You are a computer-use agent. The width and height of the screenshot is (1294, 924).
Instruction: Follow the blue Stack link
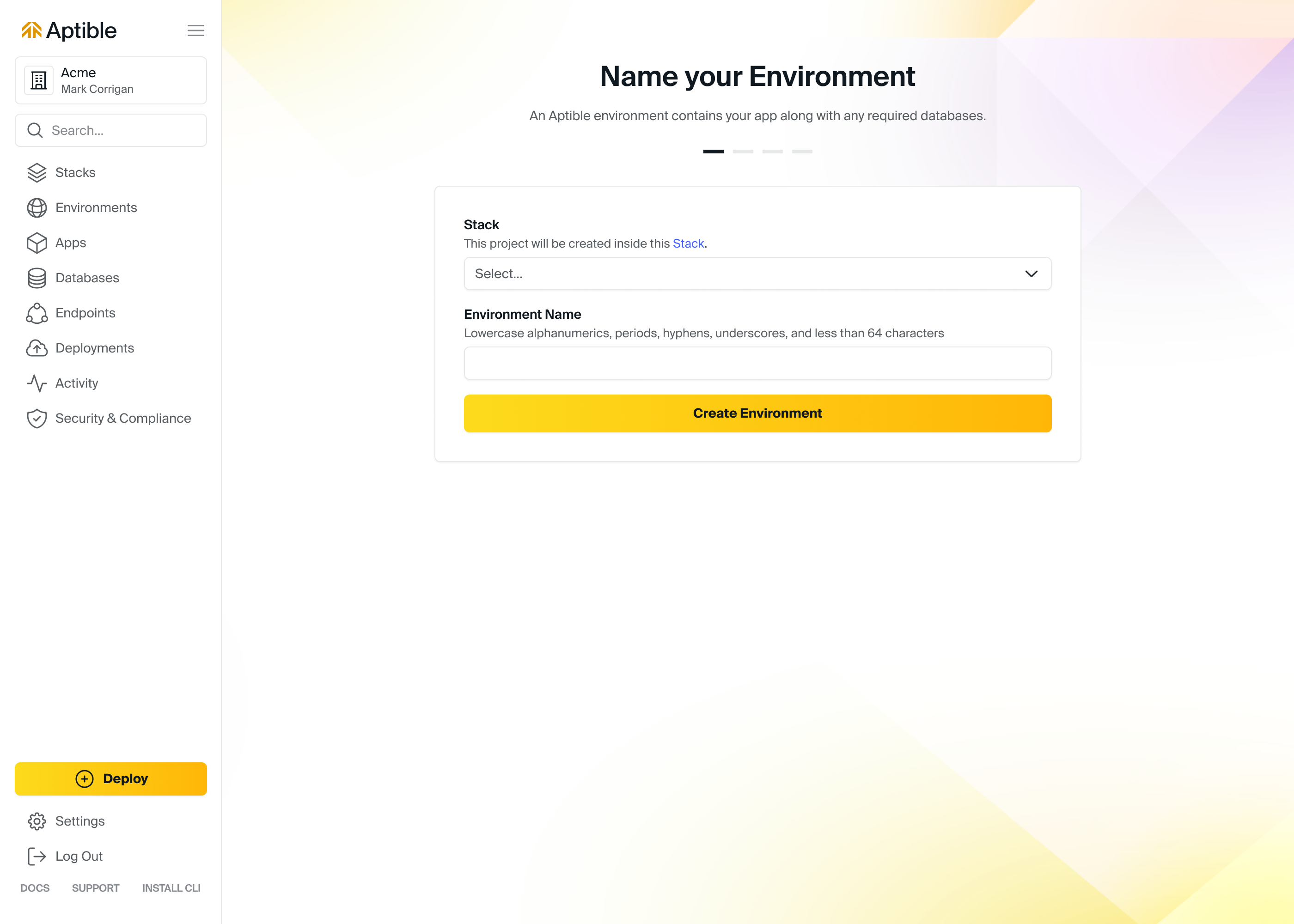[x=688, y=243]
